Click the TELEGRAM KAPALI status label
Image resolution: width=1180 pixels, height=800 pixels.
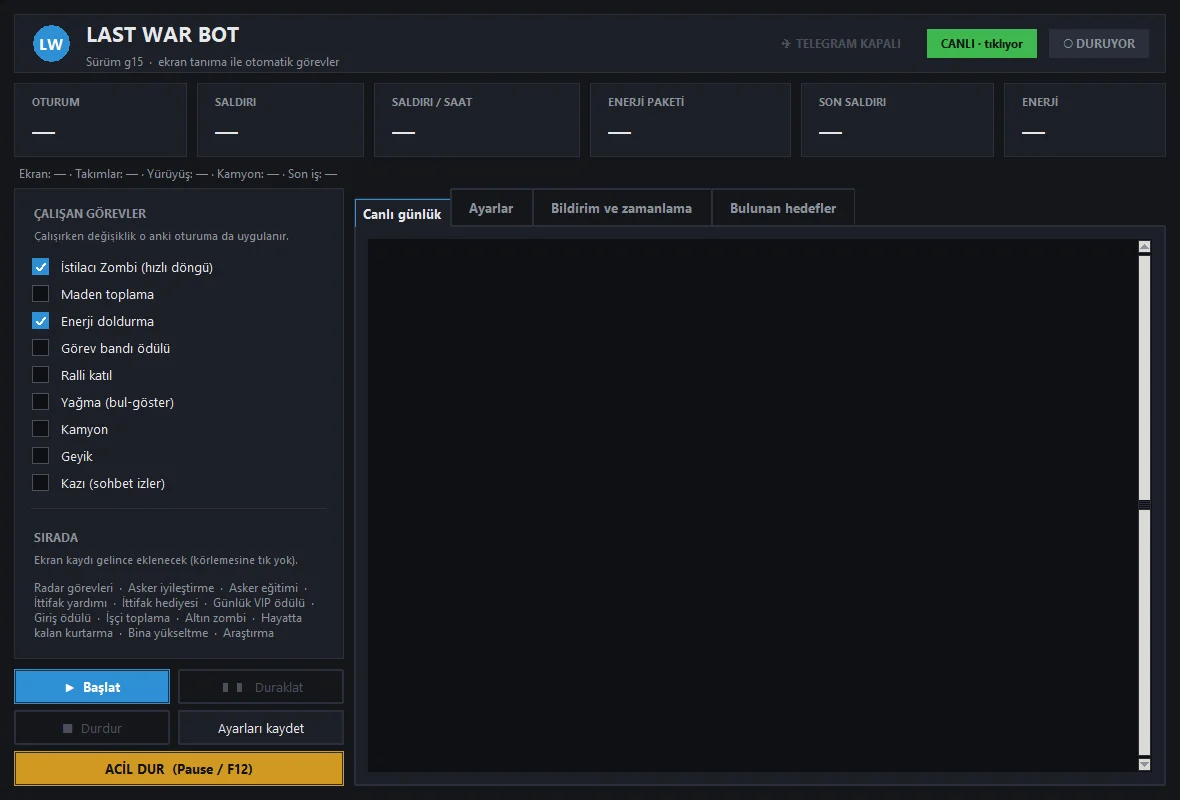pyautogui.click(x=841, y=44)
